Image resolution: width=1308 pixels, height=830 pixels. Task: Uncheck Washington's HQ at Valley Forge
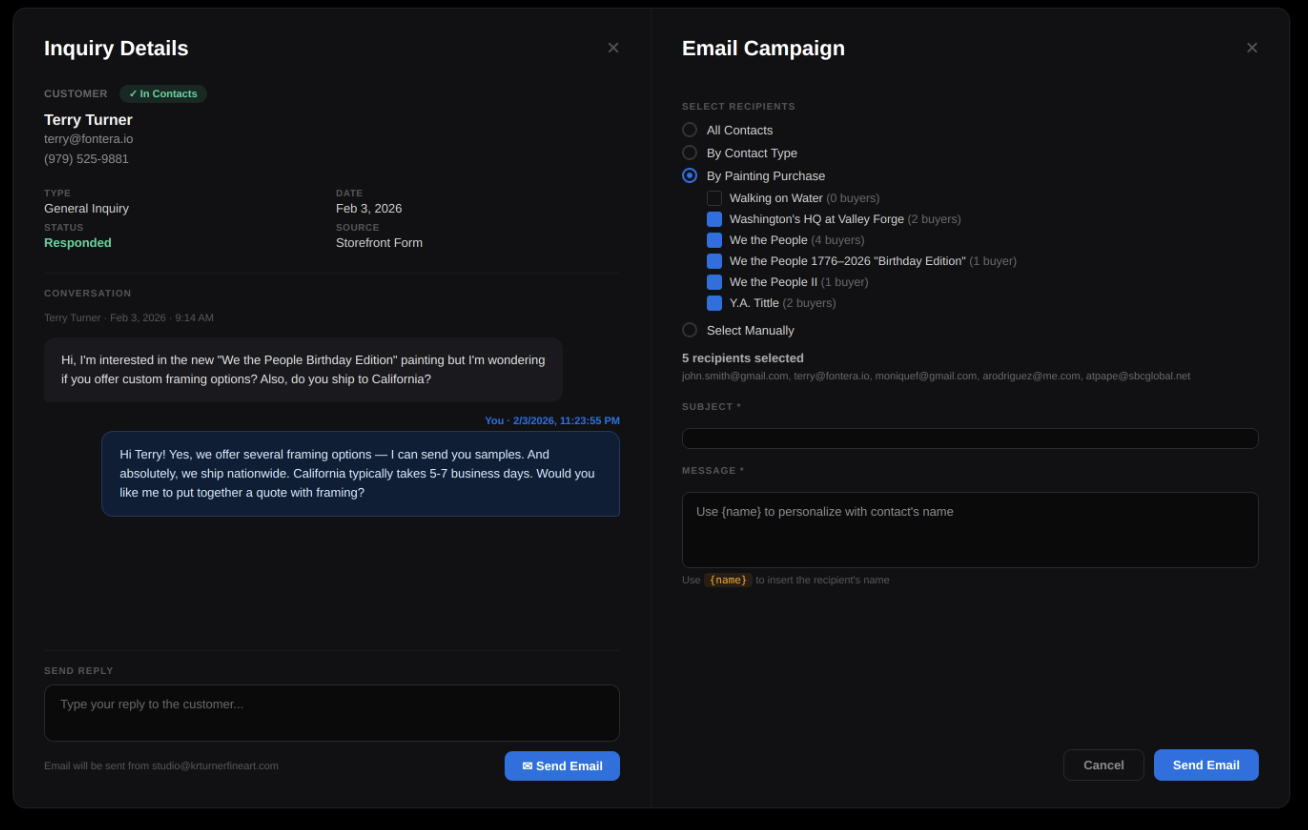[714, 219]
